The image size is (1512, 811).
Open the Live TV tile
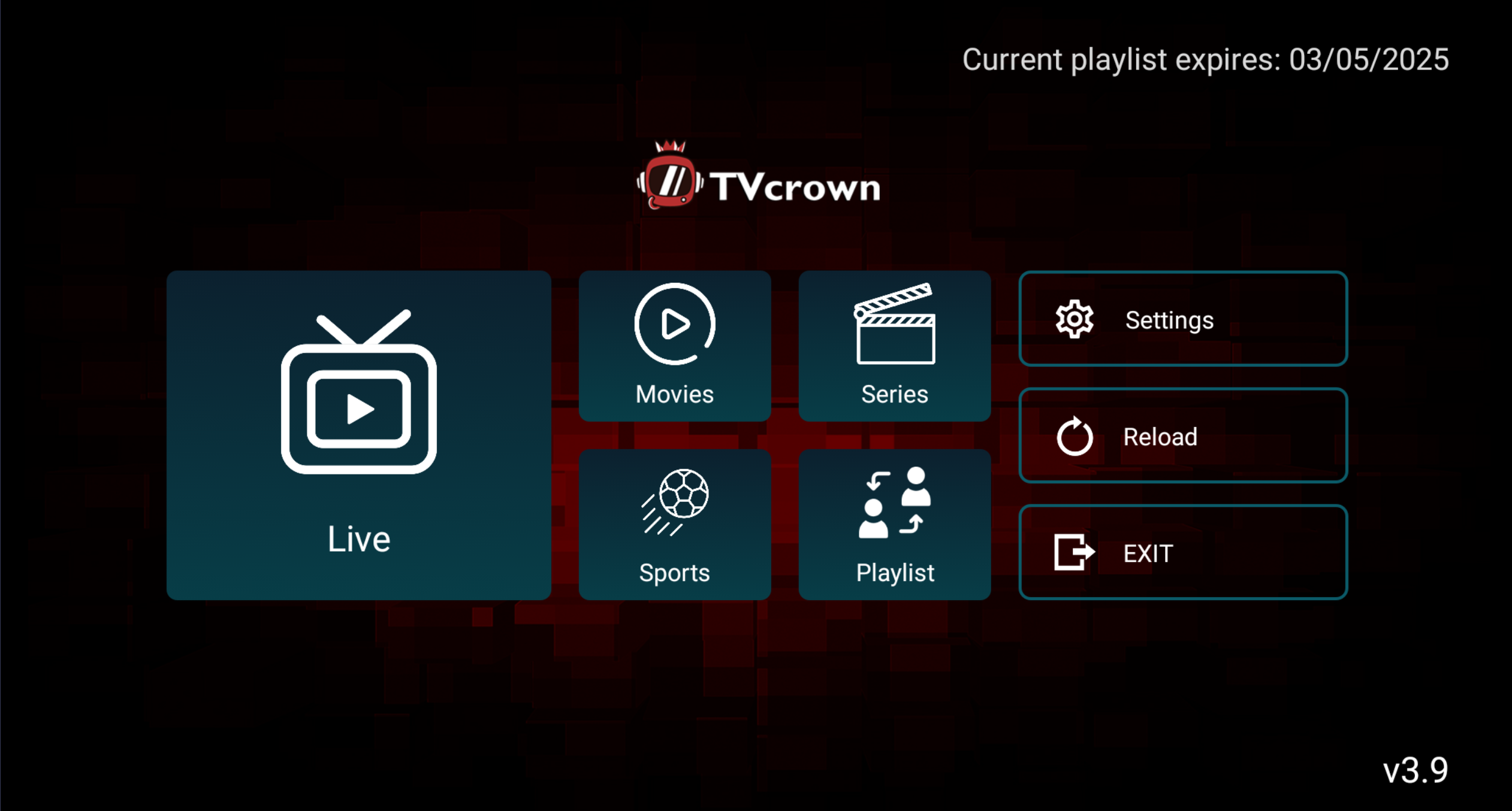tap(358, 435)
